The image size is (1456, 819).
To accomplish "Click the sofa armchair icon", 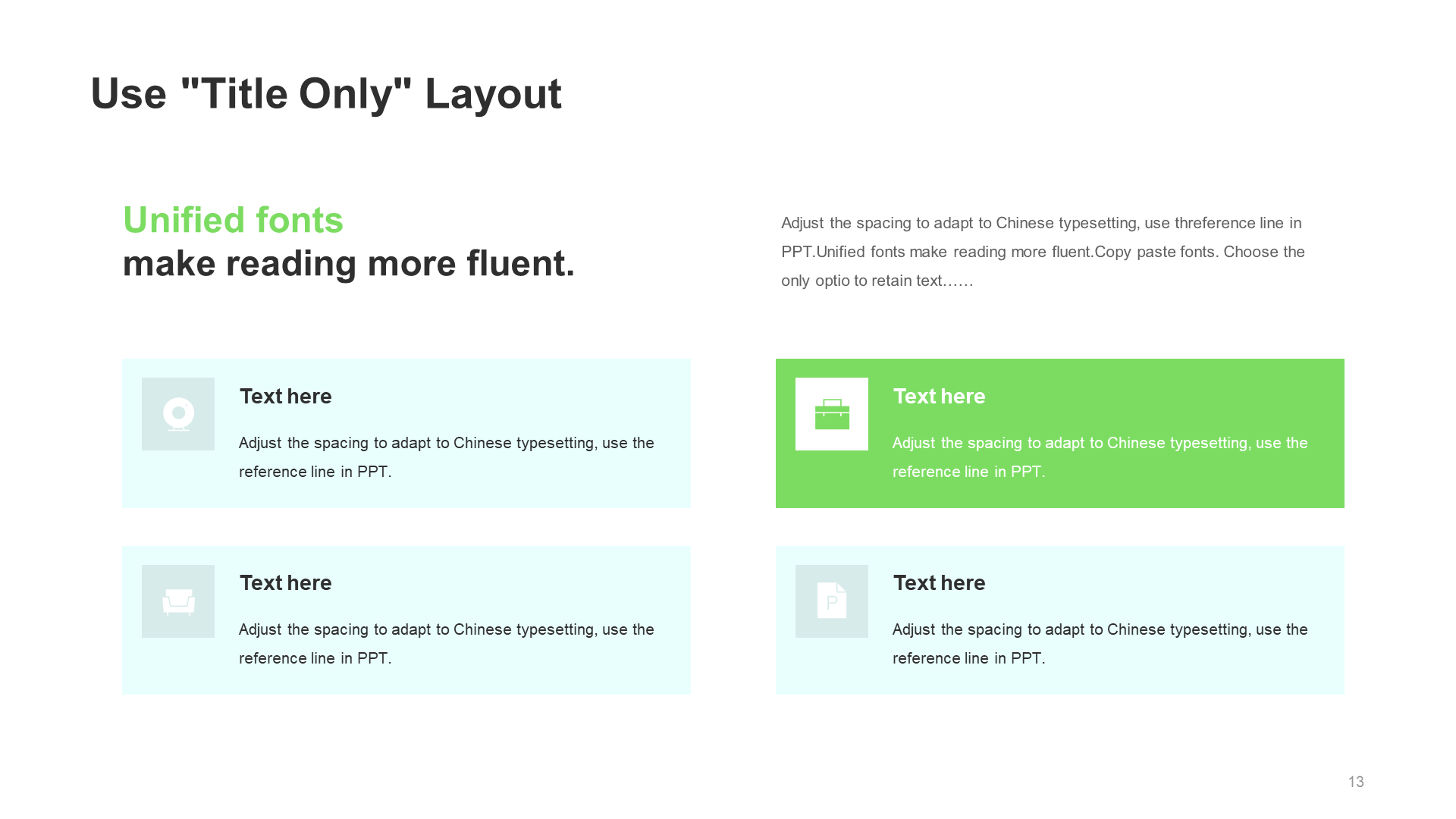I will click(x=178, y=601).
